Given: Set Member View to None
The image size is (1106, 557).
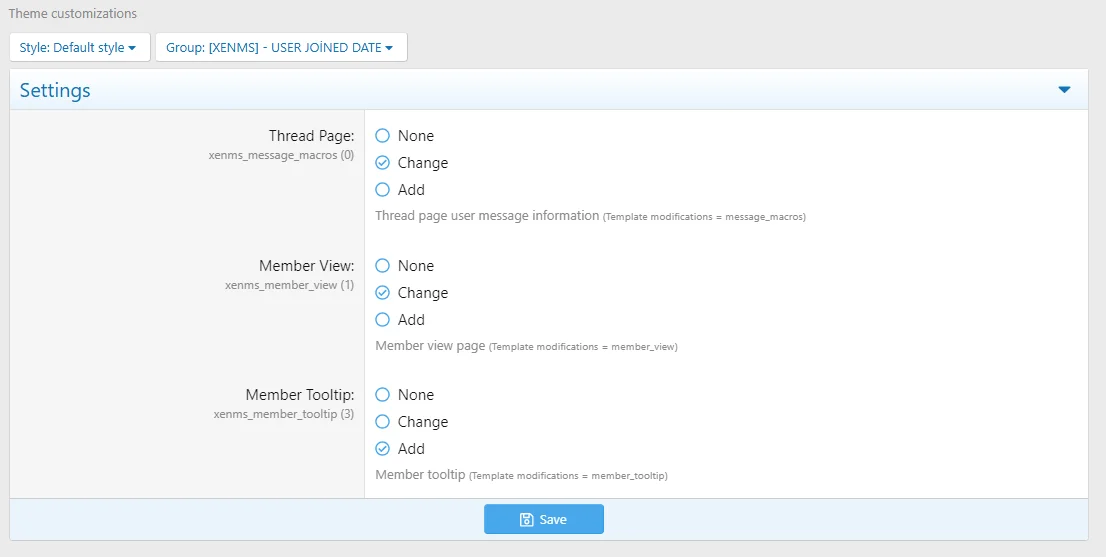Looking at the screenshot, I should coord(382,266).
